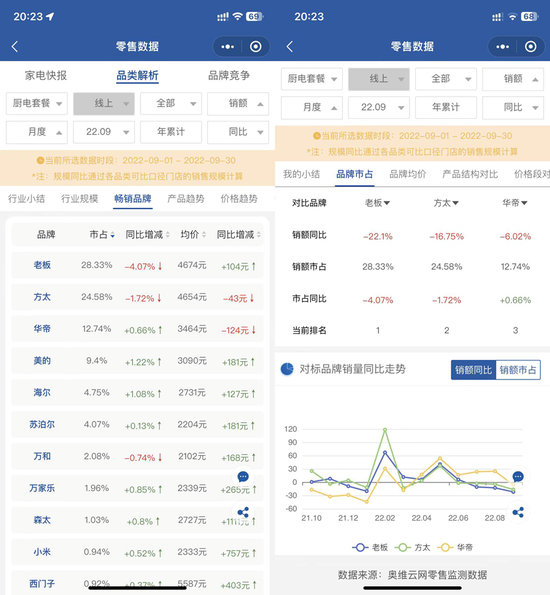Select the 销额同比 chart toggle
The image size is (550, 595).
(x=473, y=370)
